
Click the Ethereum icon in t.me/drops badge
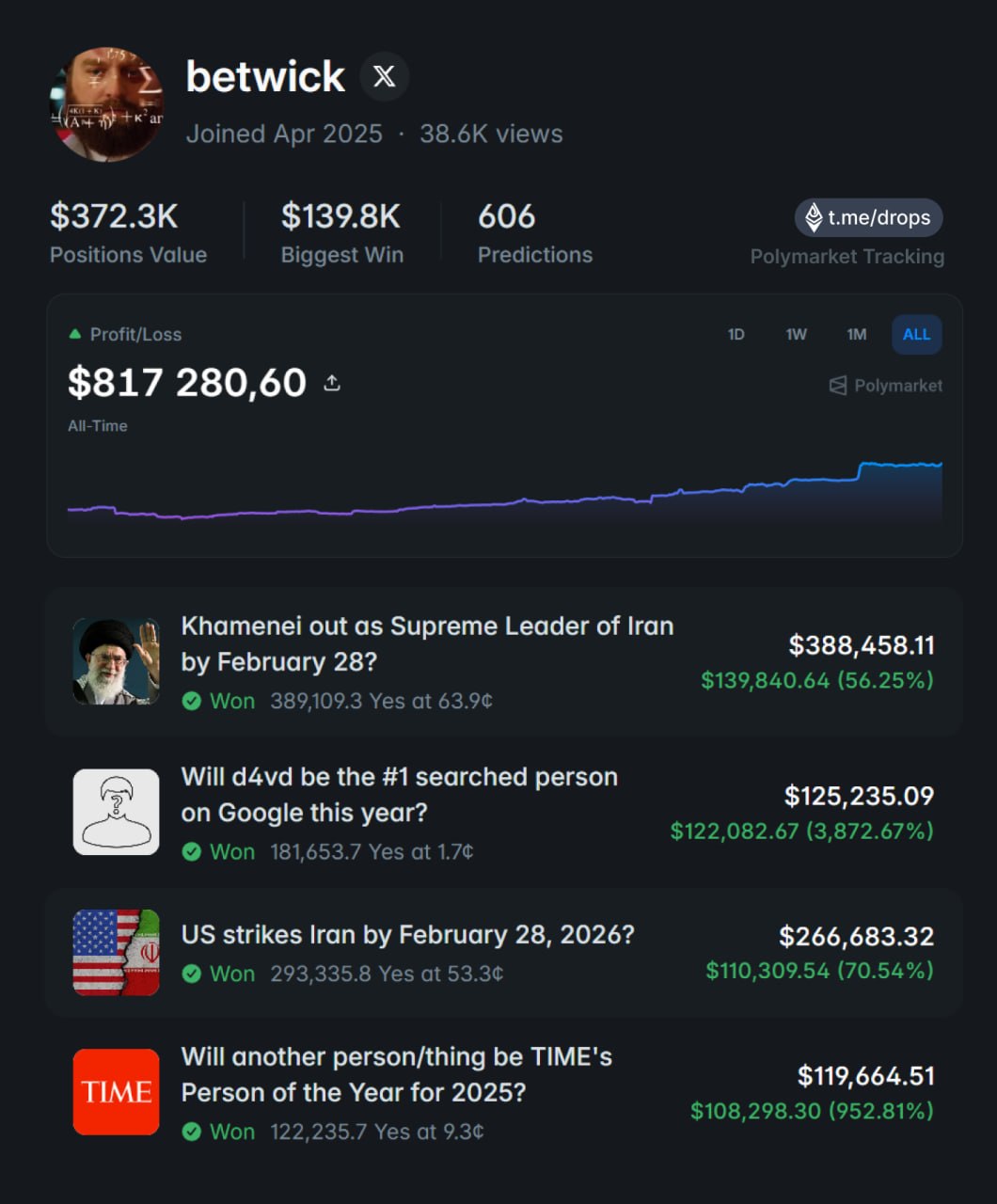(x=814, y=217)
